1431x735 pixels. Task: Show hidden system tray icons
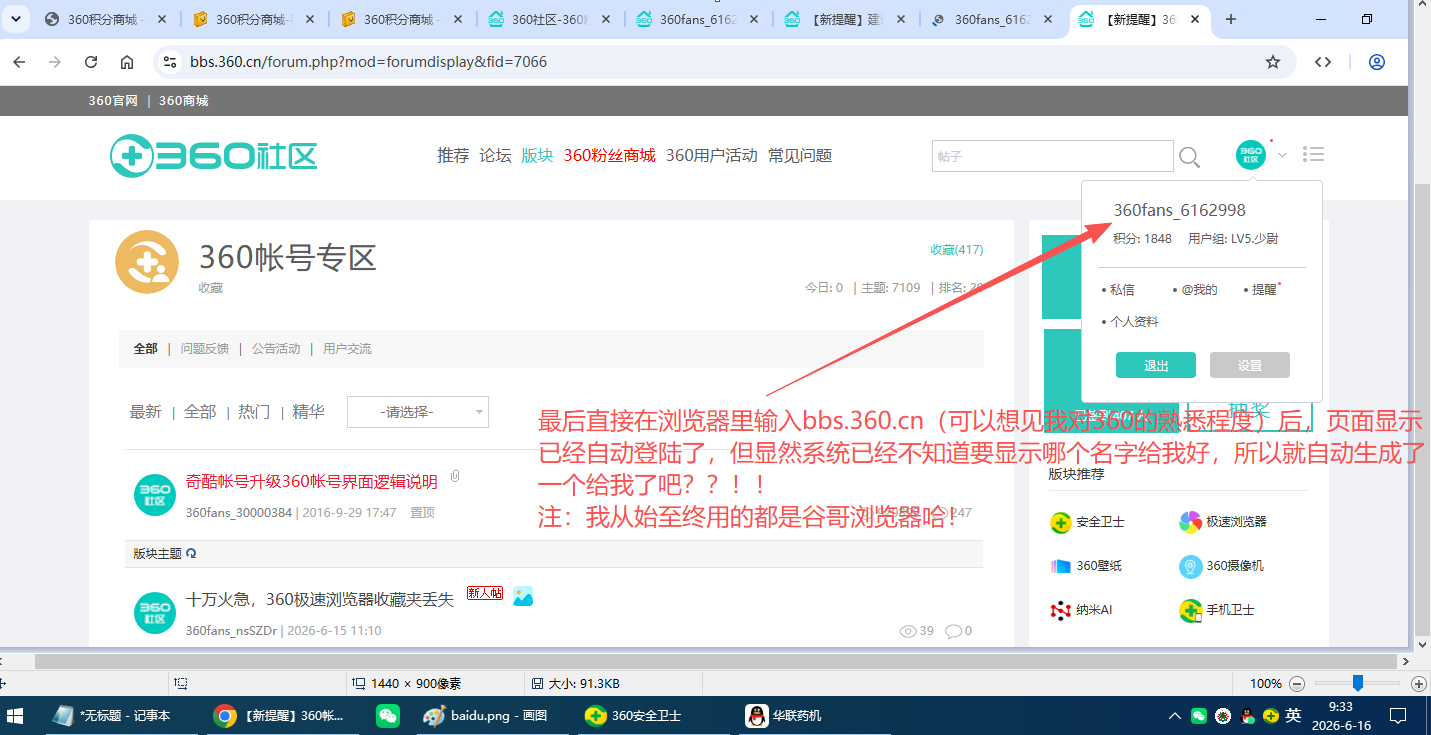click(1176, 716)
